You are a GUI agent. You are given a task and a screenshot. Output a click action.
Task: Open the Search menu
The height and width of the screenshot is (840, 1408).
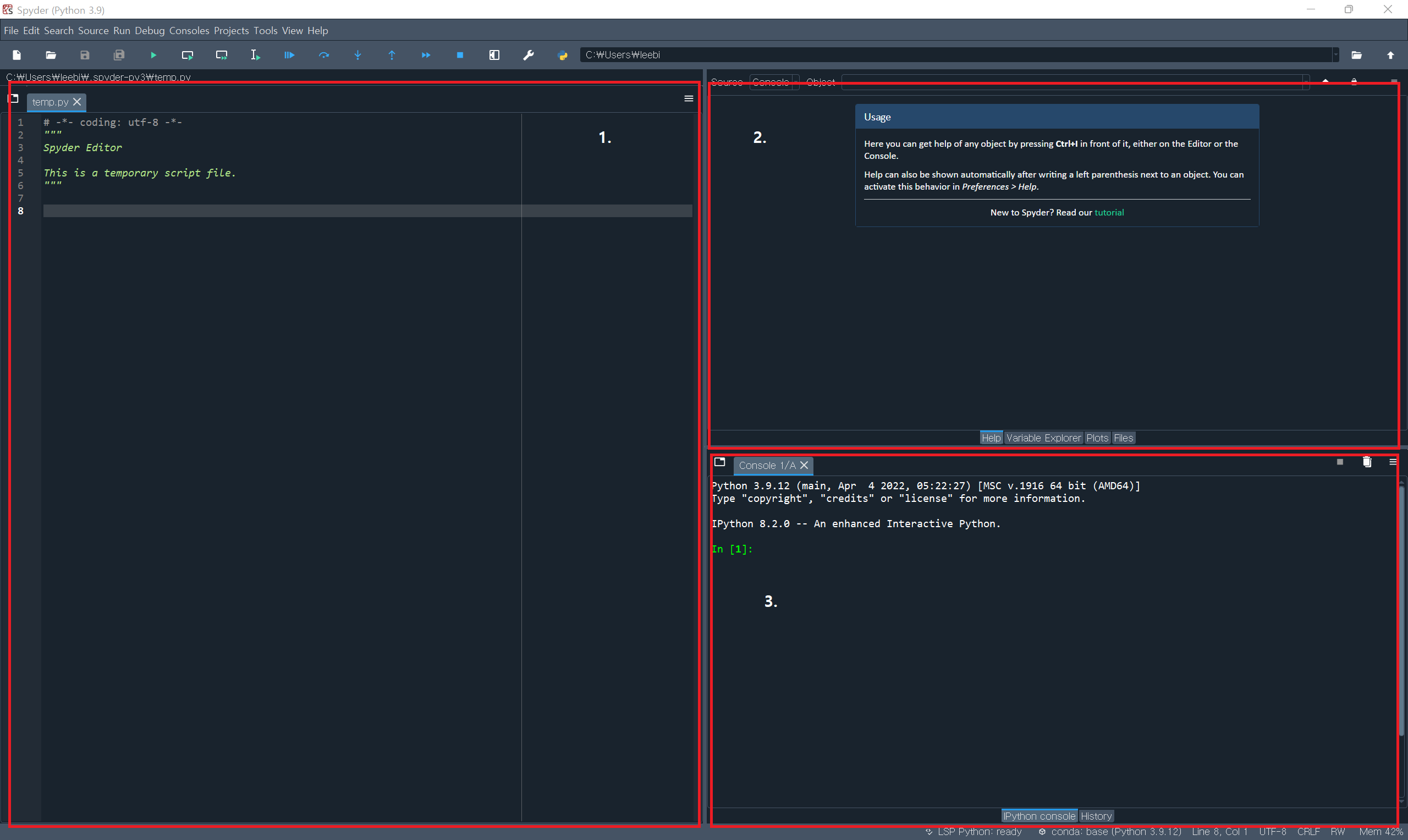[59, 31]
